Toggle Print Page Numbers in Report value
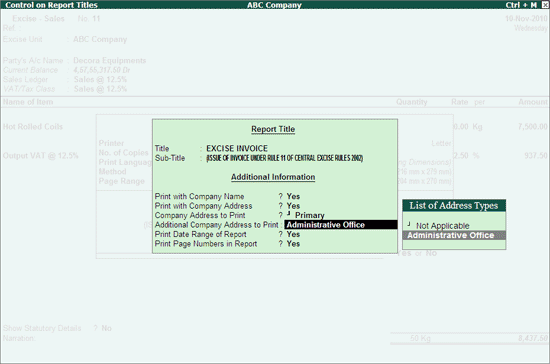Image resolution: width=550 pixels, height=364 pixels. pos(293,244)
